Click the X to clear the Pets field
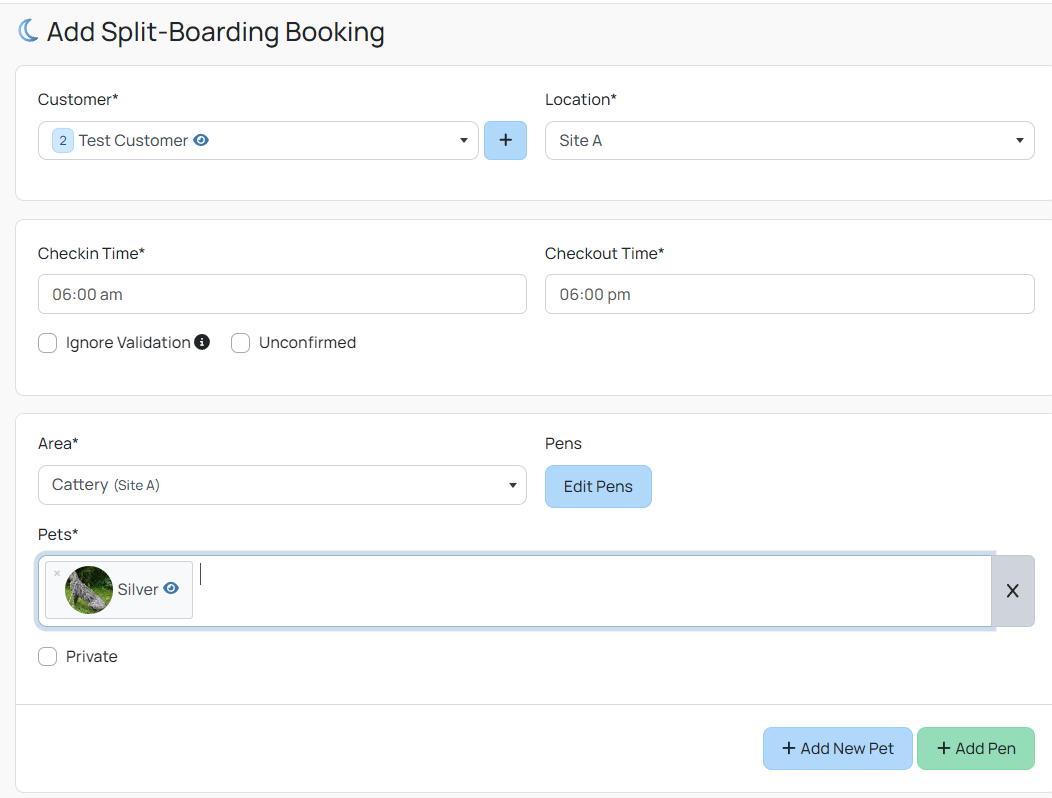 (1012, 590)
